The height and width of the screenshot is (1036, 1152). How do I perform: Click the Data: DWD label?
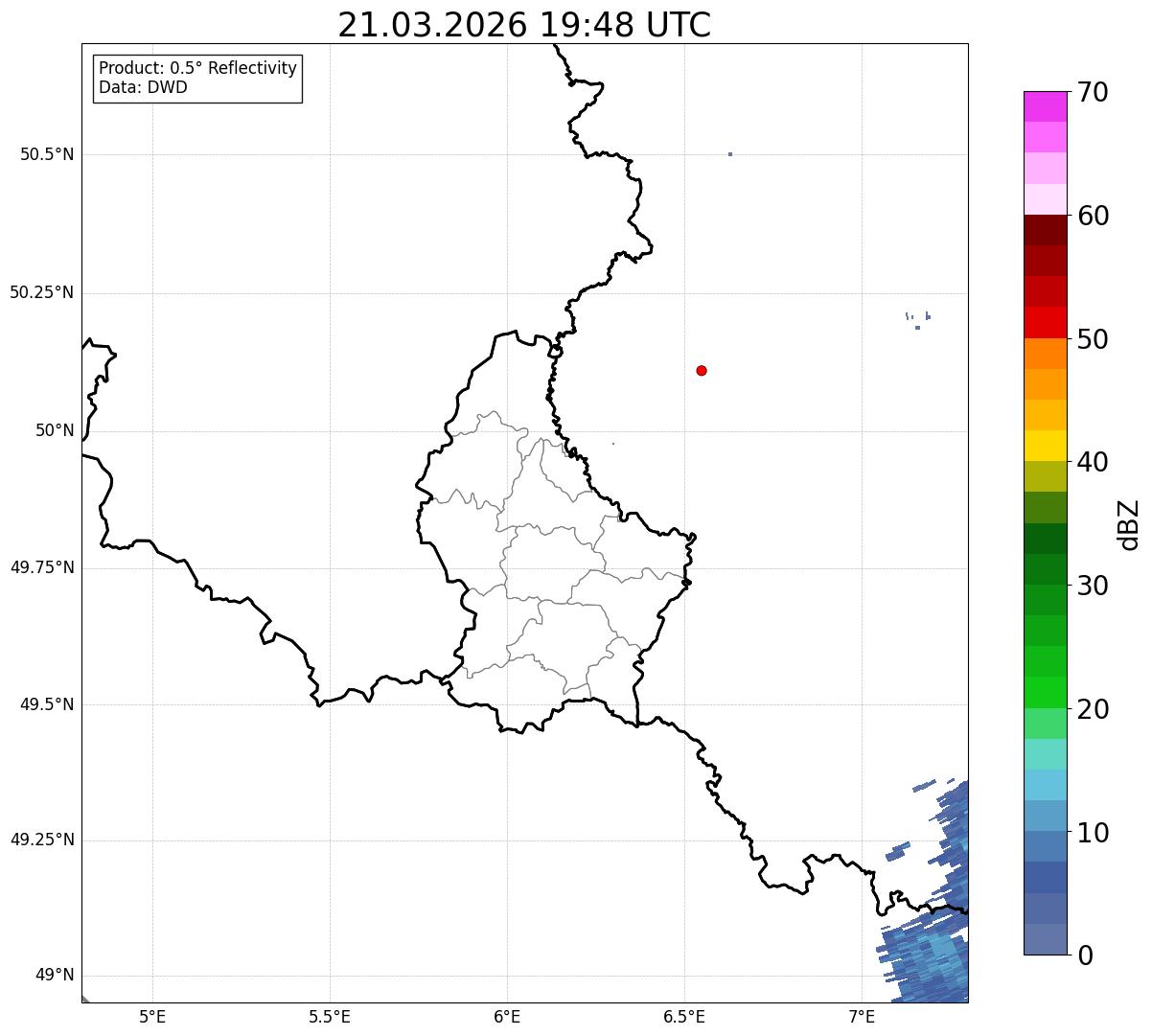(x=143, y=88)
